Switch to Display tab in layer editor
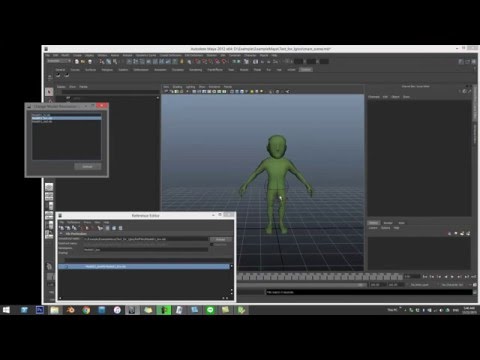The width and height of the screenshot is (480, 360). point(373,223)
